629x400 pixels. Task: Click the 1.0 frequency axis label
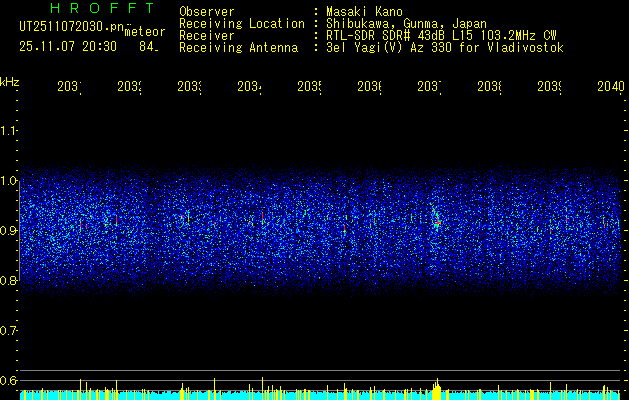(9, 181)
